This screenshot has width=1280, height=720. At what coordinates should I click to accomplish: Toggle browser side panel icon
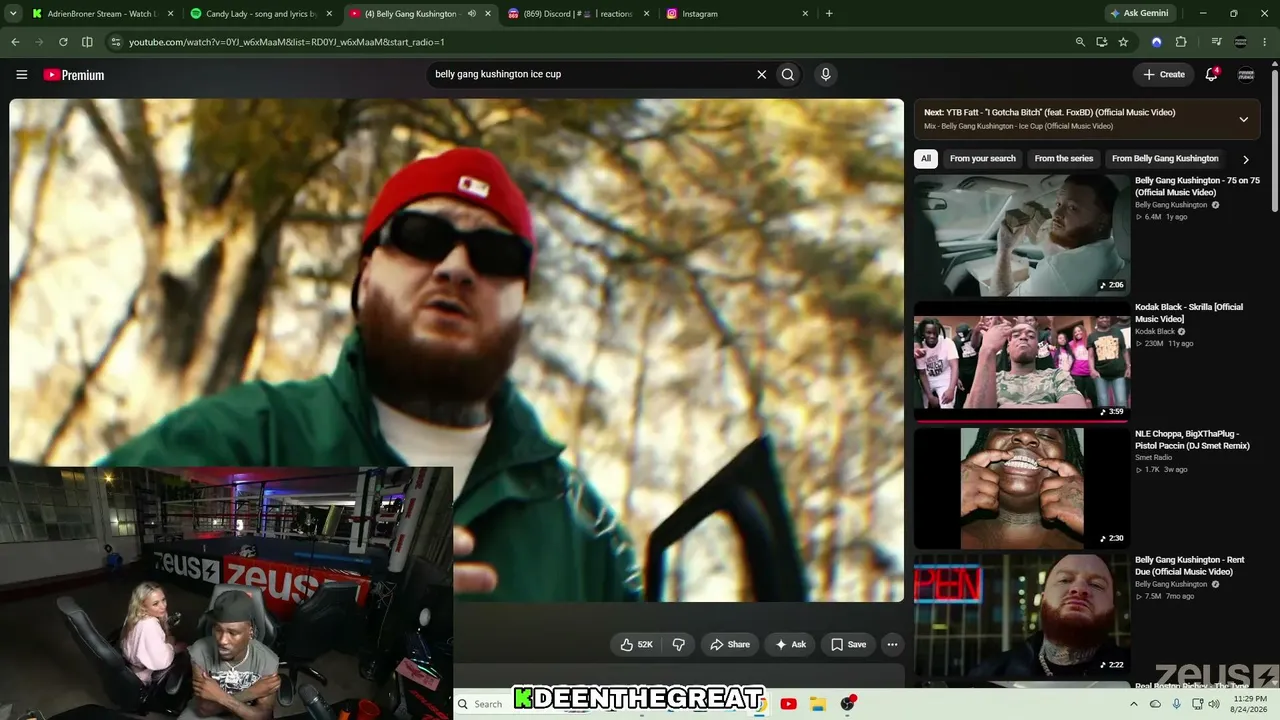pyautogui.click(x=87, y=42)
